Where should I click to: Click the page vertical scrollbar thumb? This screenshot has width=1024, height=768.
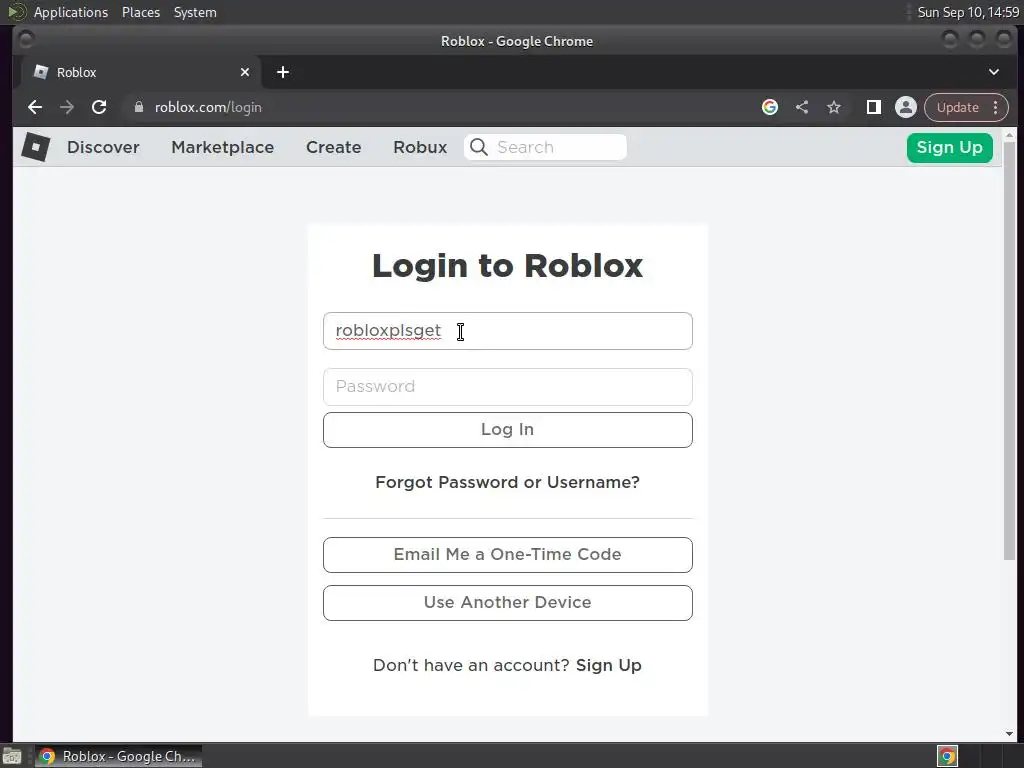[x=1009, y=350]
